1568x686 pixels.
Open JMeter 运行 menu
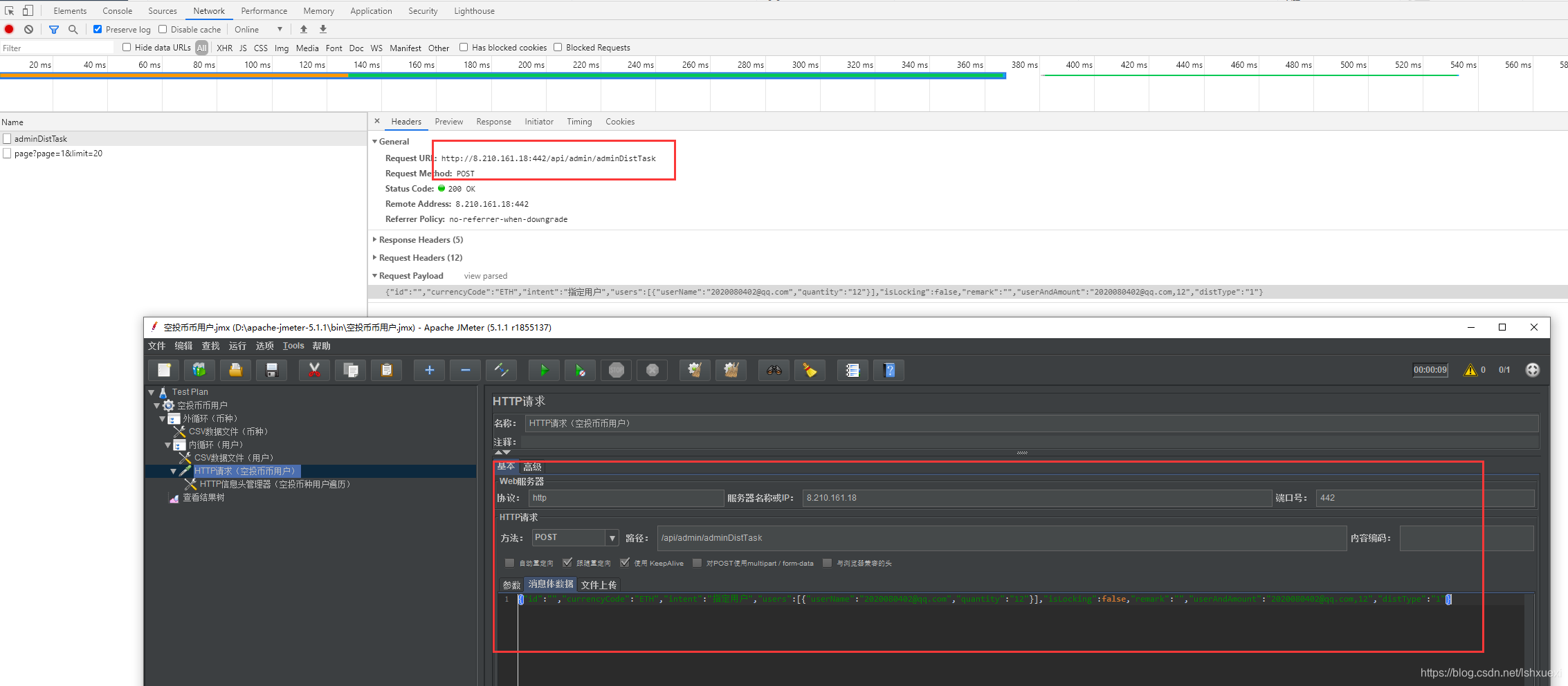237,346
